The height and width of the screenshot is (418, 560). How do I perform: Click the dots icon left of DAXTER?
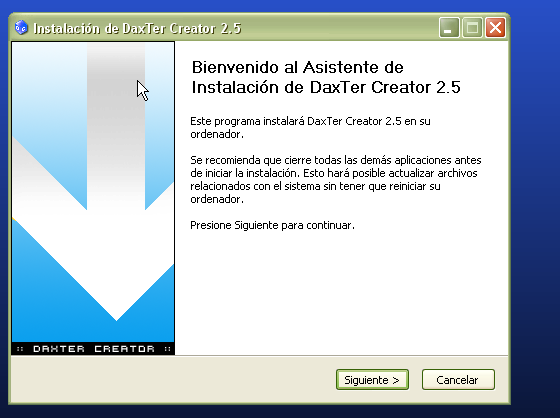point(20,349)
